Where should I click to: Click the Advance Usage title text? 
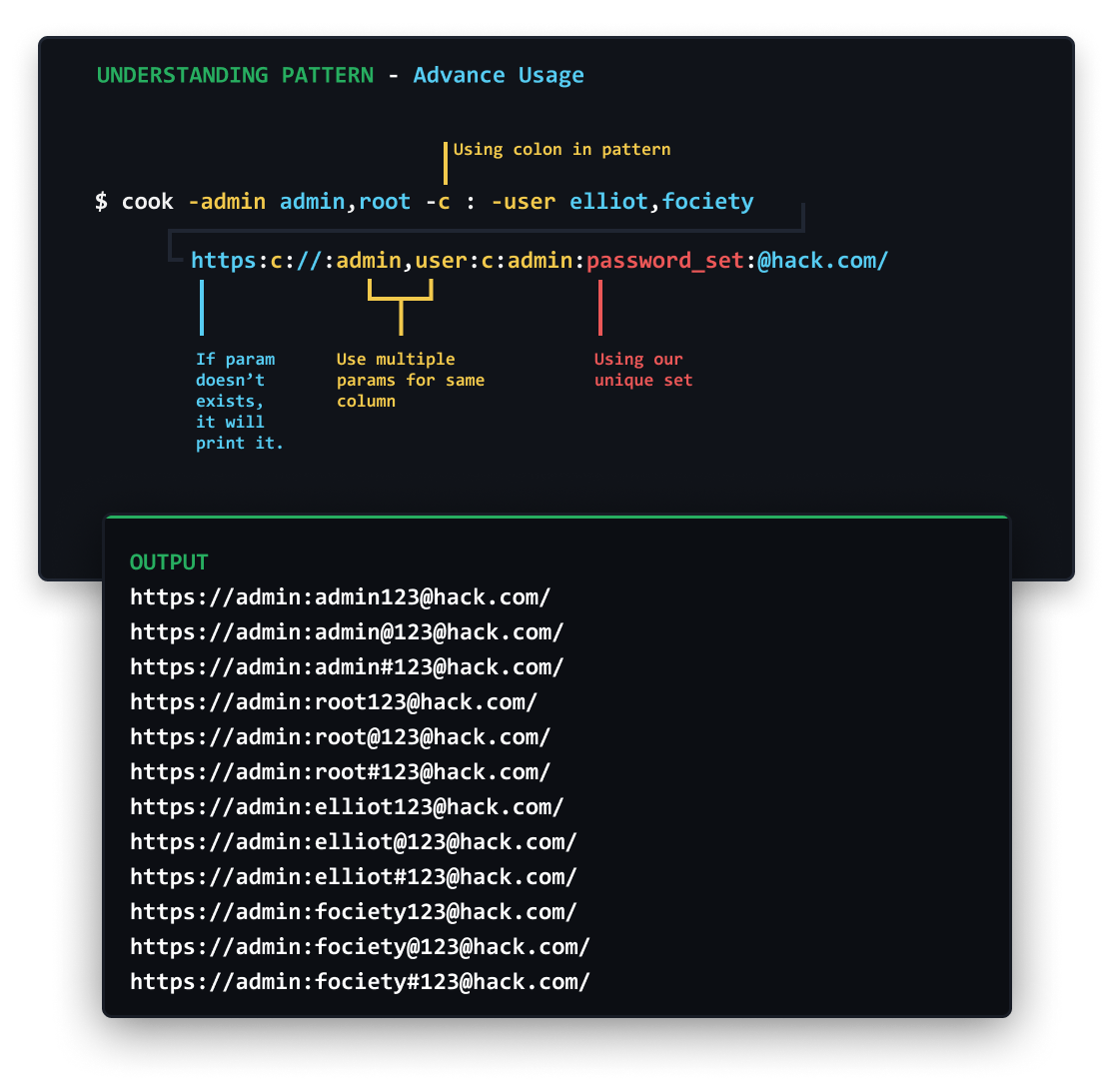click(x=499, y=76)
